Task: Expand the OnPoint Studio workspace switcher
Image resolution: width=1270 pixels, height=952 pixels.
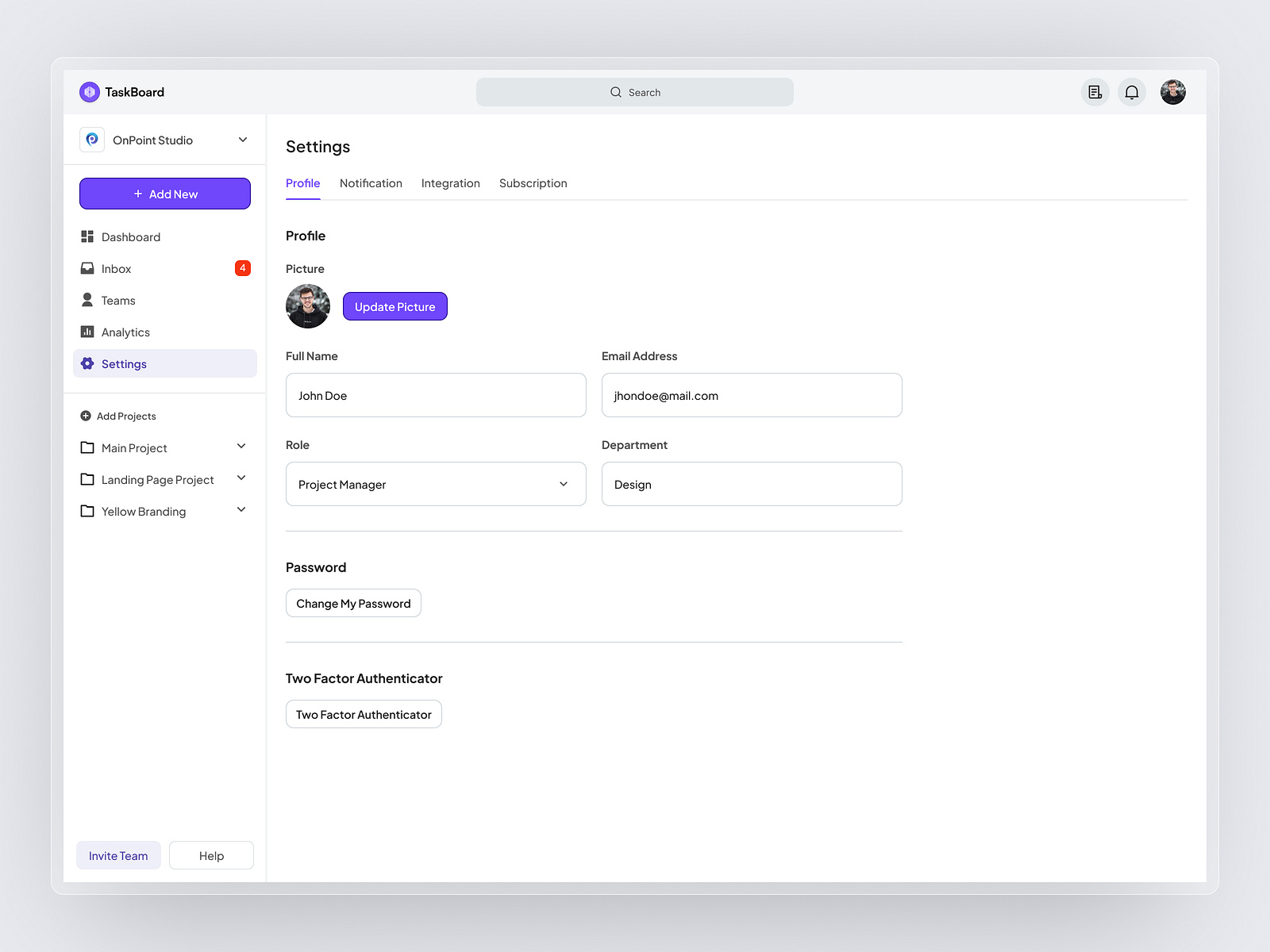Action: 243,140
